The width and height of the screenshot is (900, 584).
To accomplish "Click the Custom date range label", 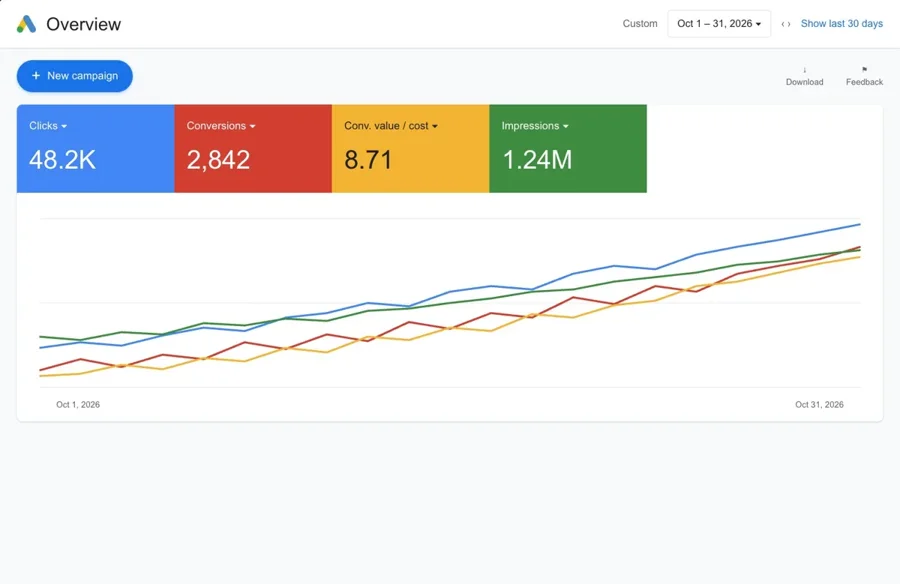I will pyautogui.click(x=640, y=24).
